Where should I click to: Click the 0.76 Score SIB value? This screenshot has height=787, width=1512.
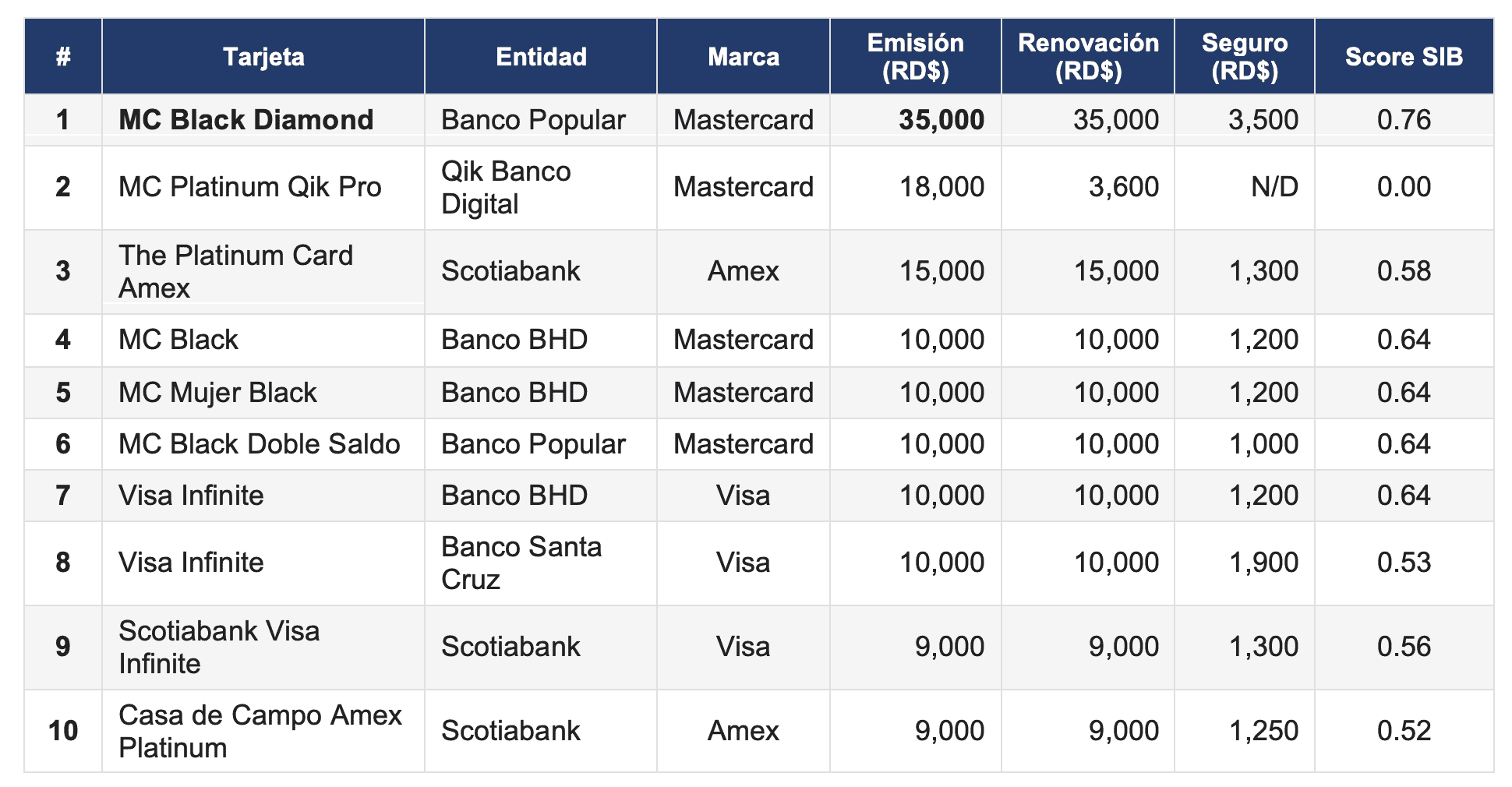pos(1404,120)
